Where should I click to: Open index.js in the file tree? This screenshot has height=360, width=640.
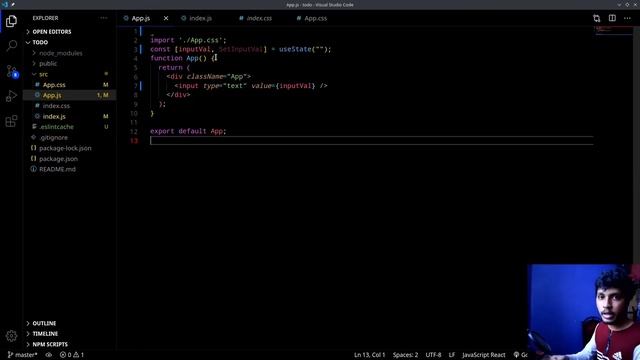(x=54, y=116)
